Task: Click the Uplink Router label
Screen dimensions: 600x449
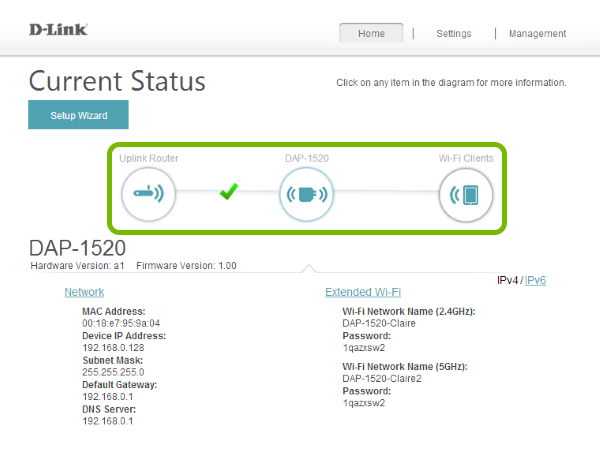Action: tap(149, 158)
